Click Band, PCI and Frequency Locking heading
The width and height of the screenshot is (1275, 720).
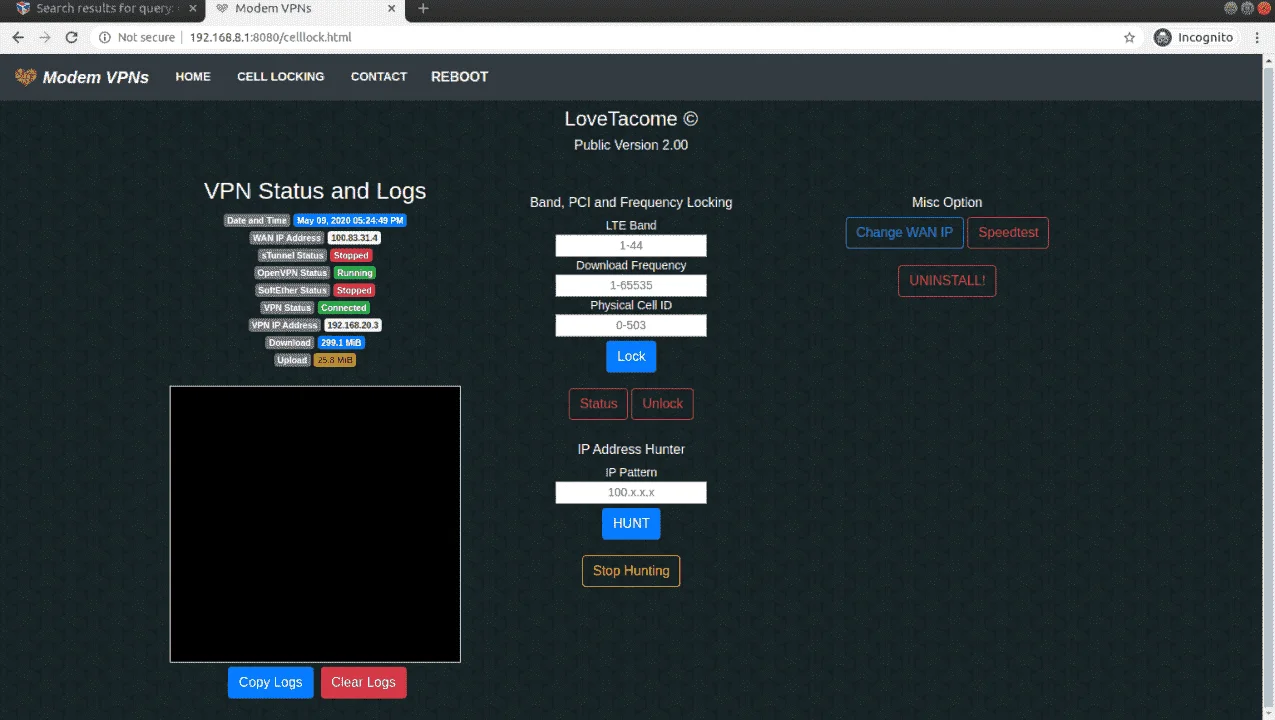pos(631,203)
